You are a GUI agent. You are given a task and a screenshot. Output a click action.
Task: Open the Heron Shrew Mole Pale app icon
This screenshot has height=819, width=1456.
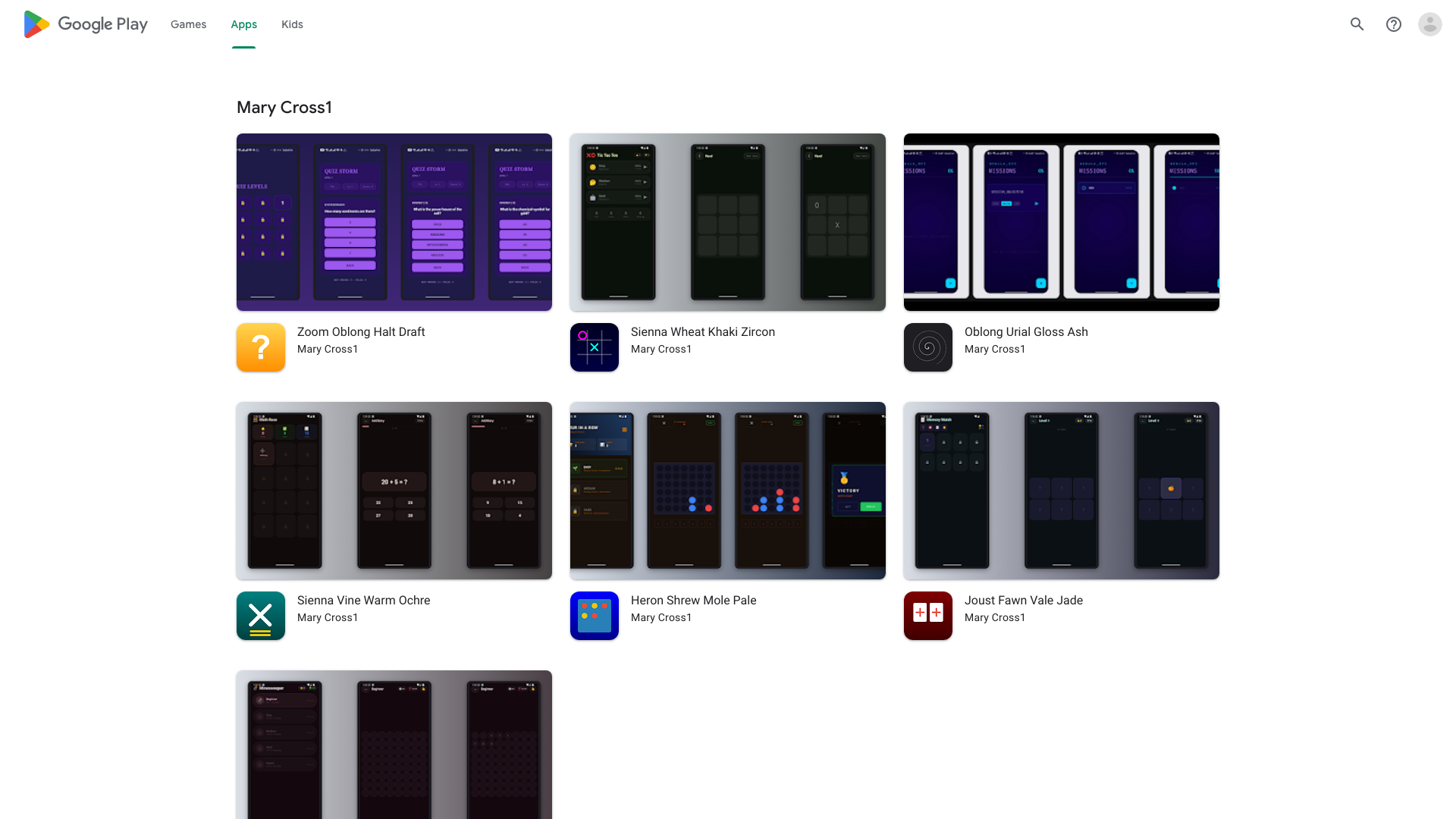coord(595,616)
